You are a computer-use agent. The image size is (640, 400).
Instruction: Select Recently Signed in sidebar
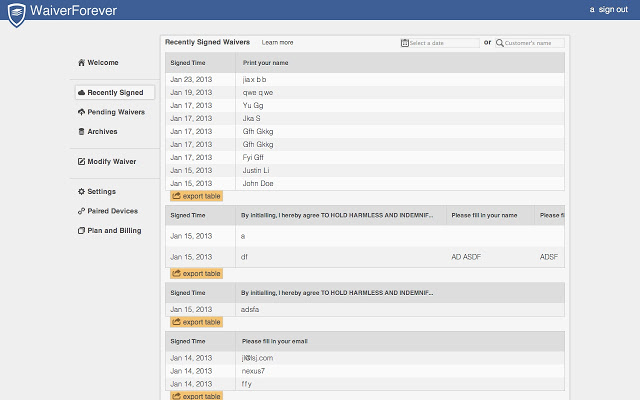tap(114, 92)
